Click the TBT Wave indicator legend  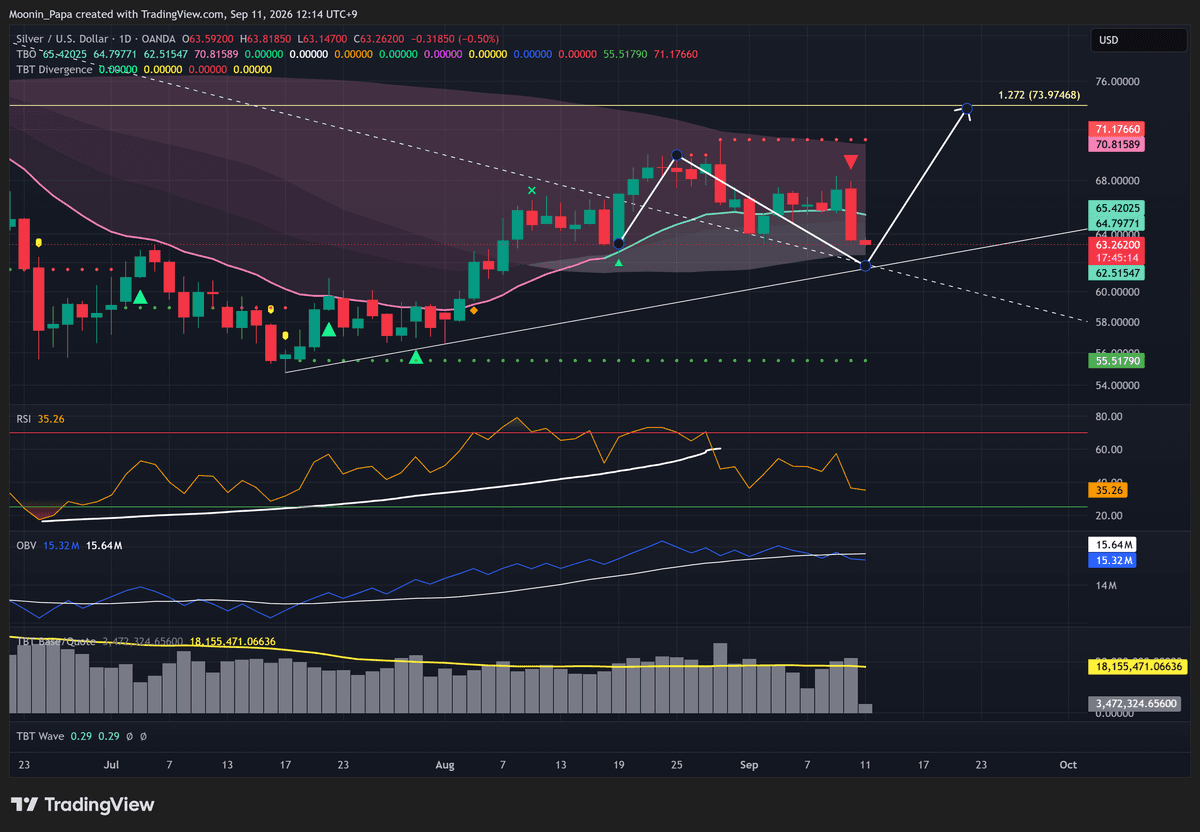(40, 736)
